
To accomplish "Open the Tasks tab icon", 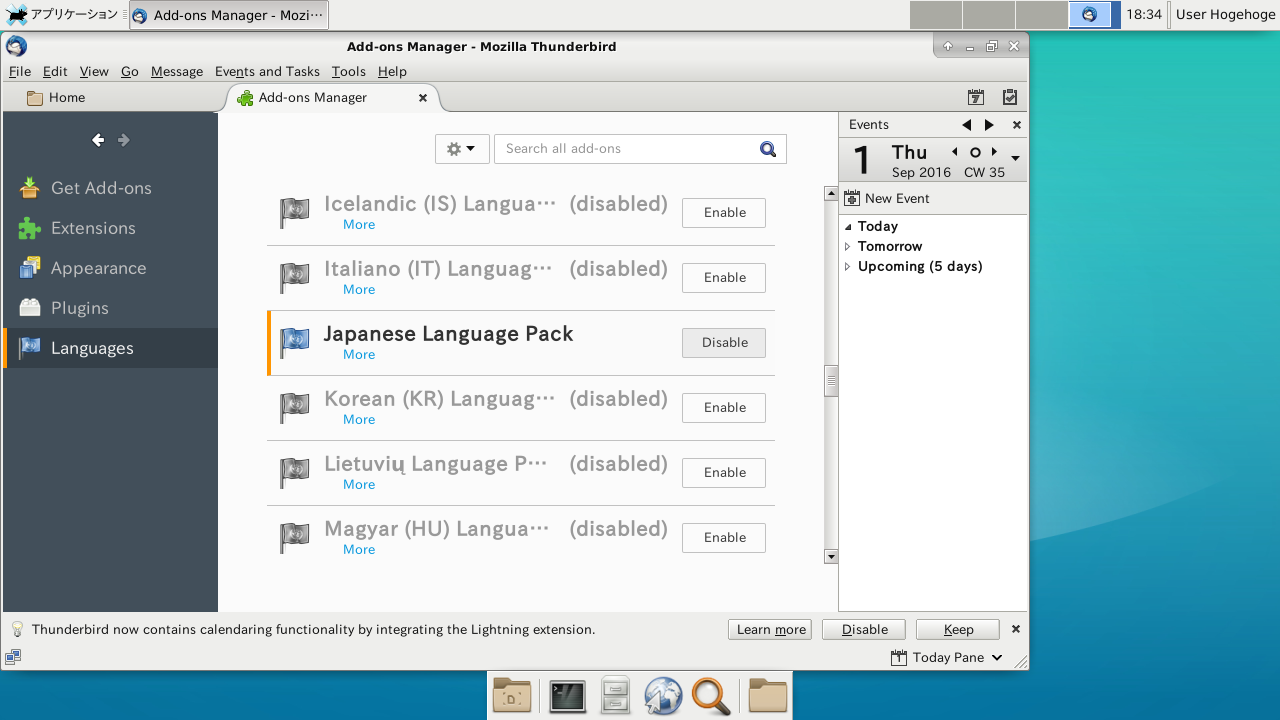I will pos(1010,97).
